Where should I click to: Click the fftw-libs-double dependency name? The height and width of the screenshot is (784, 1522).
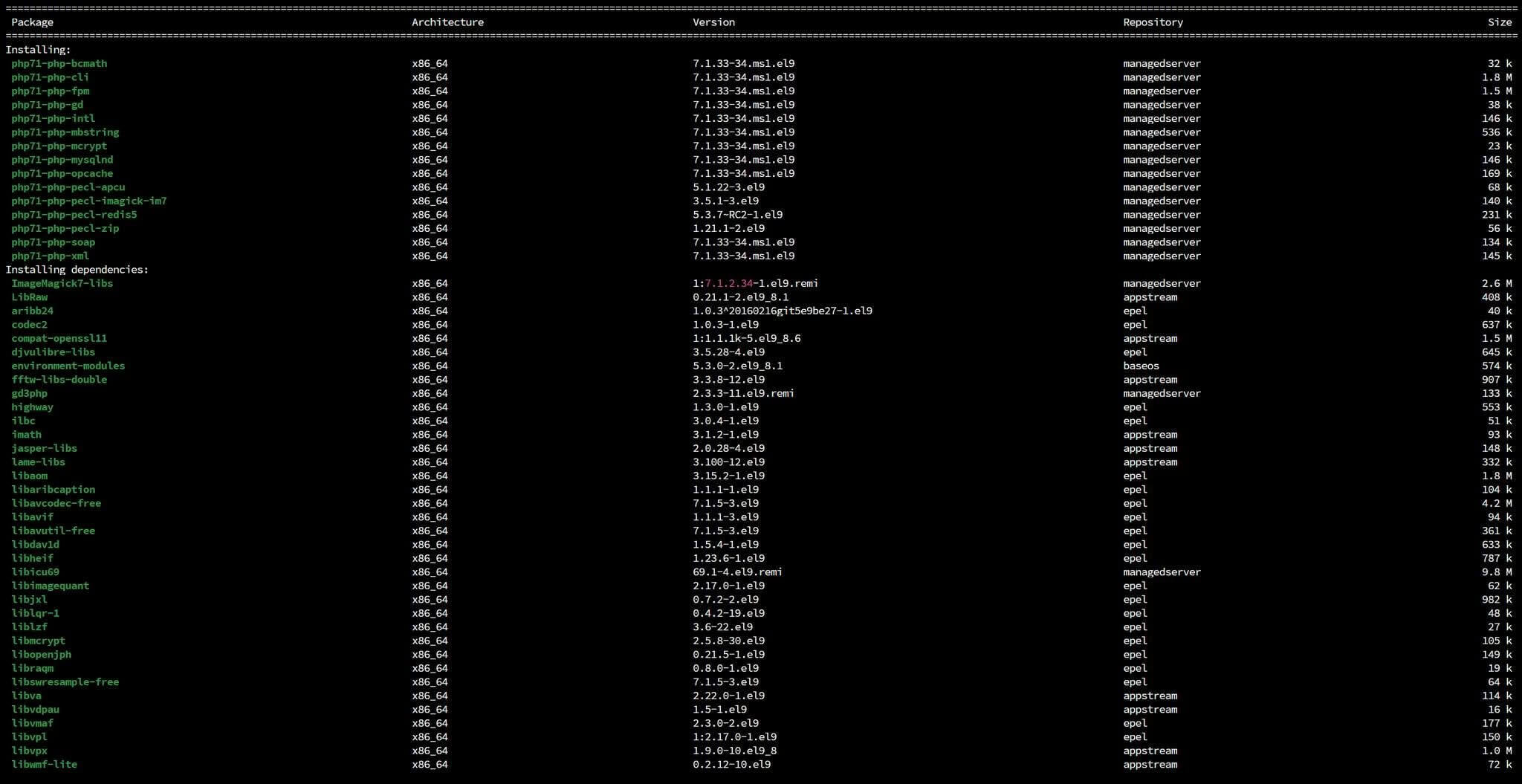tap(59, 380)
